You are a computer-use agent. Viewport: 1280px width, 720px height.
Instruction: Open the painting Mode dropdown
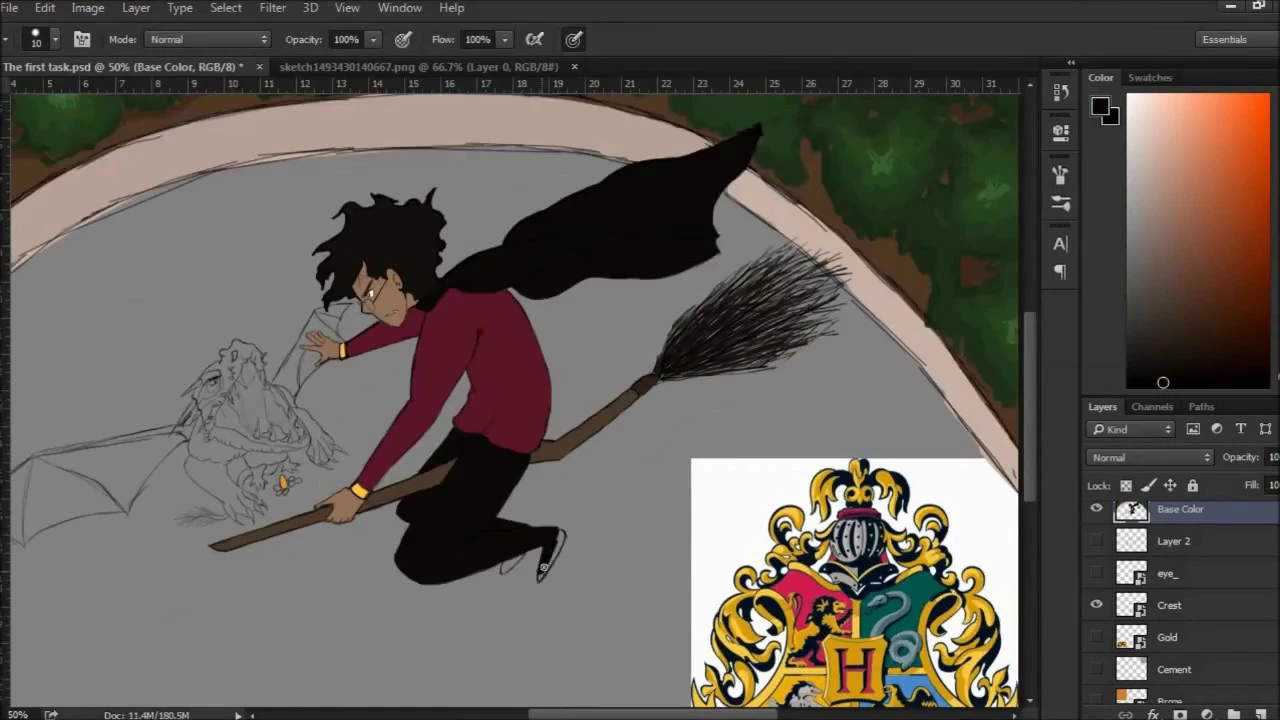pyautogui.click(x=207, y=40)
